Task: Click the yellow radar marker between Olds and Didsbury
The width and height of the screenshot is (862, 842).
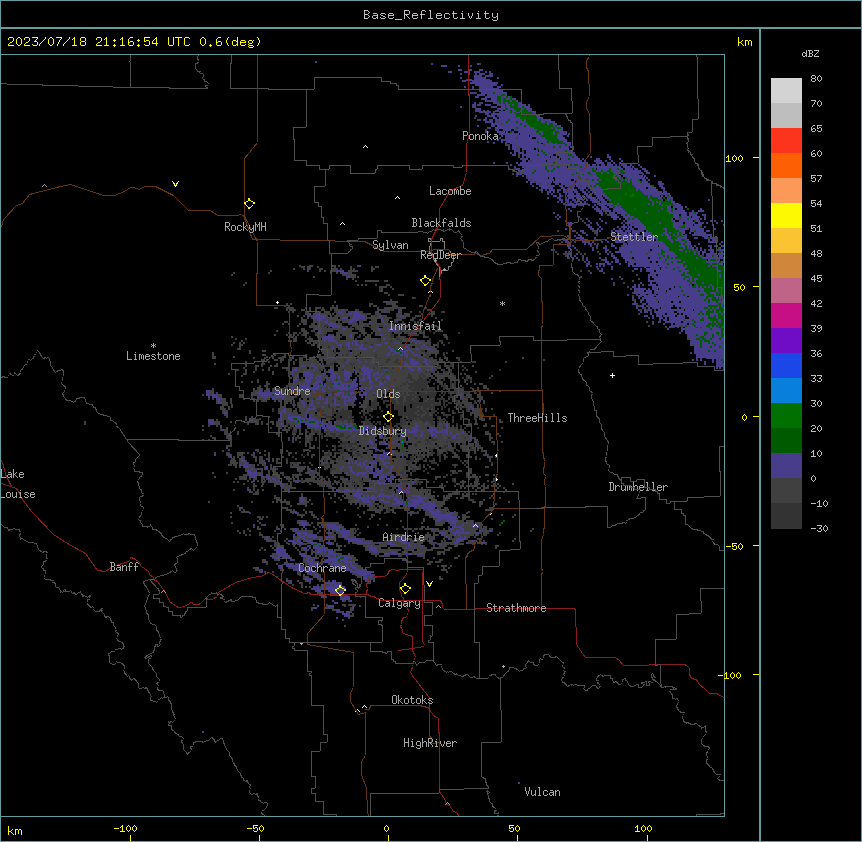Action: click(388, 417)
